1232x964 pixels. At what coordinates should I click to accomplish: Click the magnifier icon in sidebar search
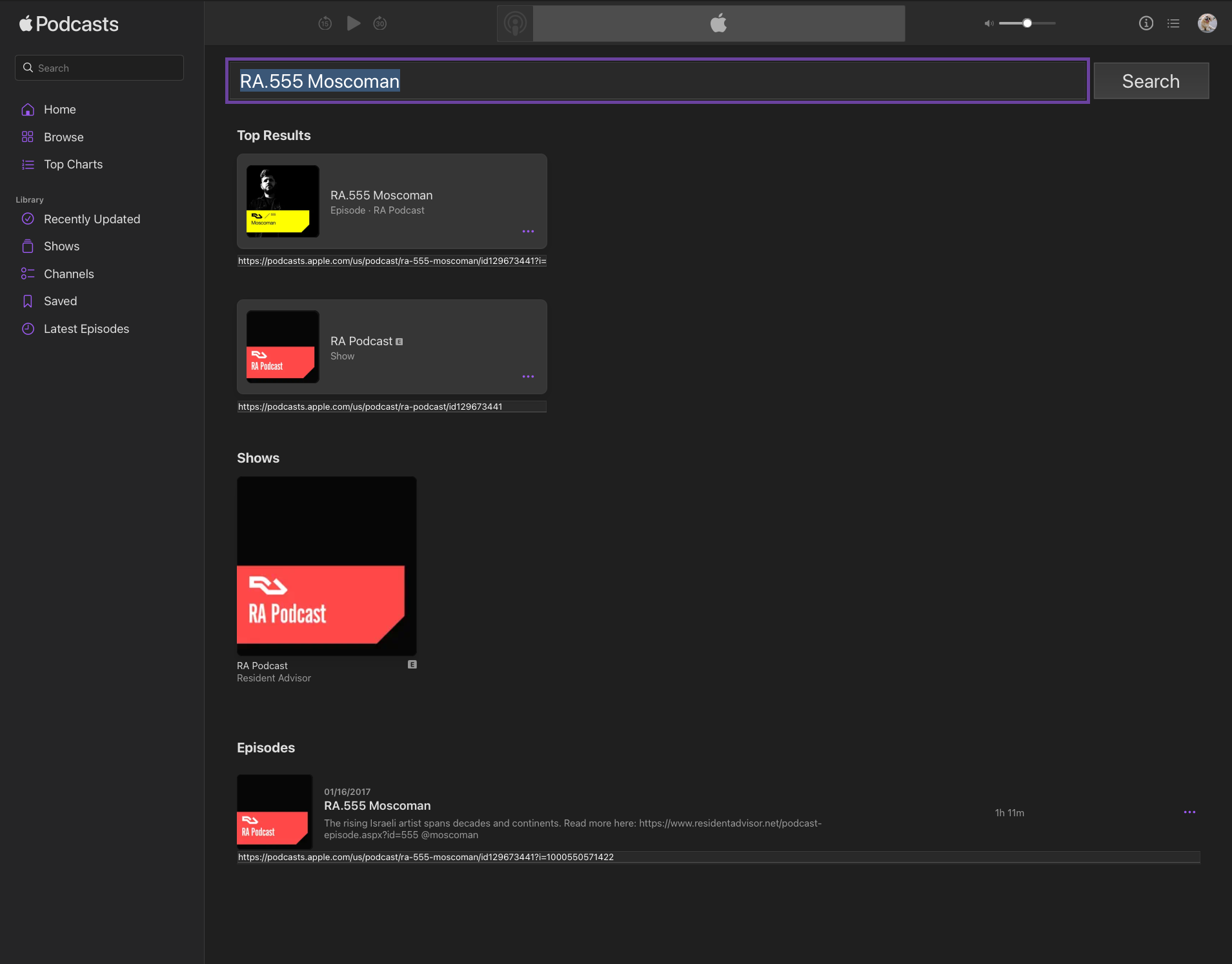tap(28, 68)
